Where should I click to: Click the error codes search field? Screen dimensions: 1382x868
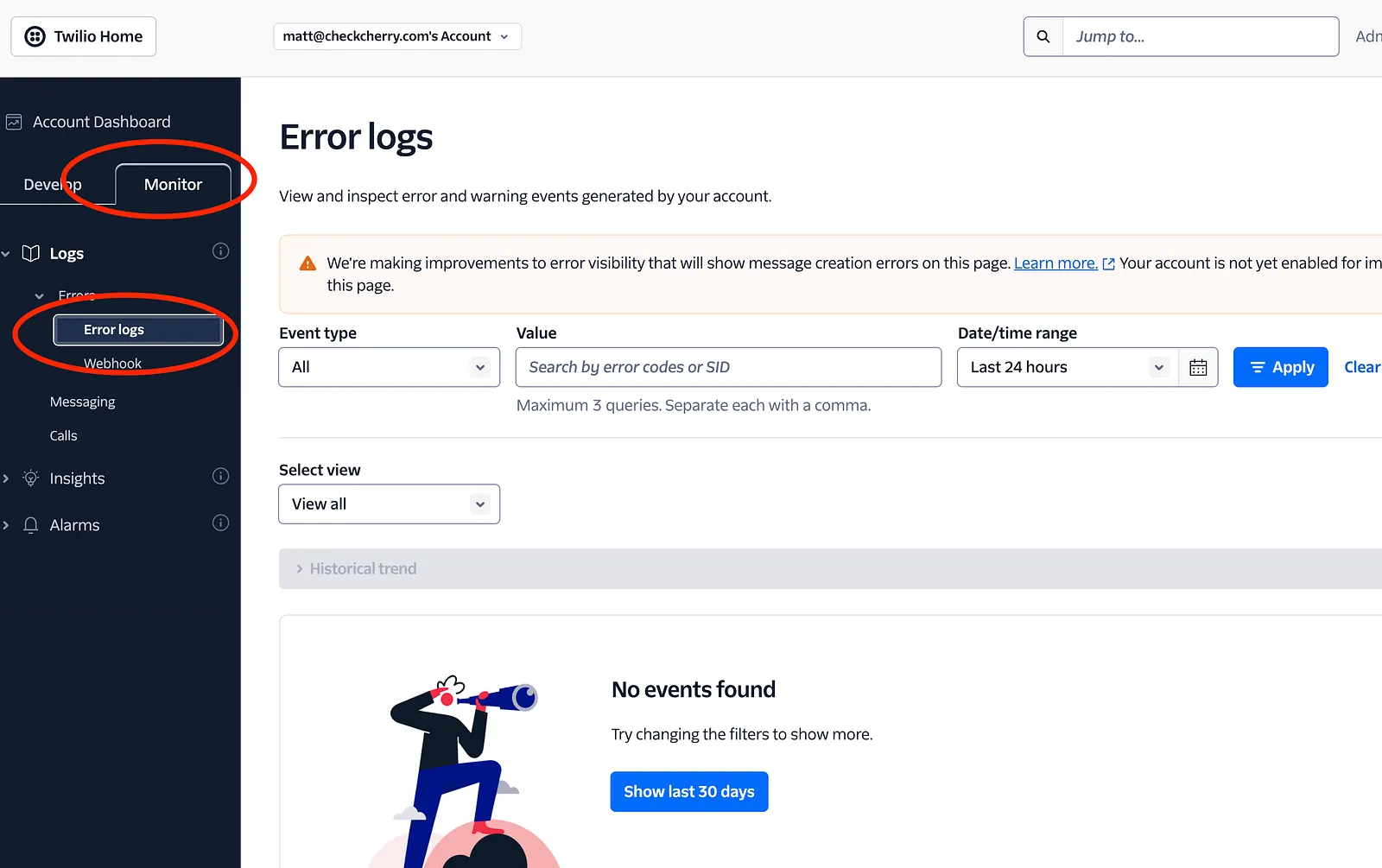point(729,367)
